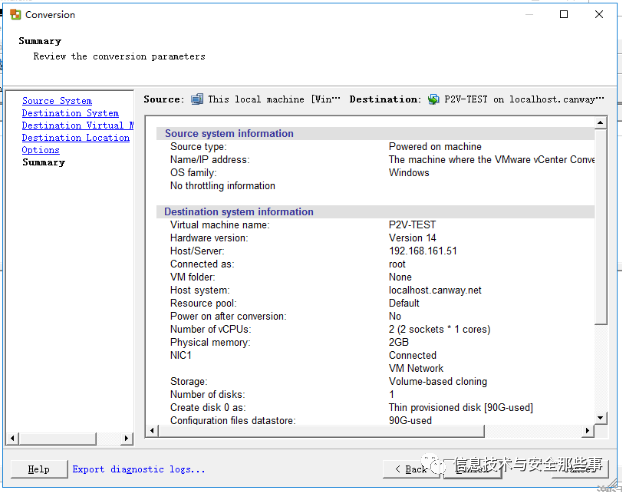The width and height of the screenshot is (622, 492).
Task: Select the current Summary step in sidebar
Action: pos(44,162)
